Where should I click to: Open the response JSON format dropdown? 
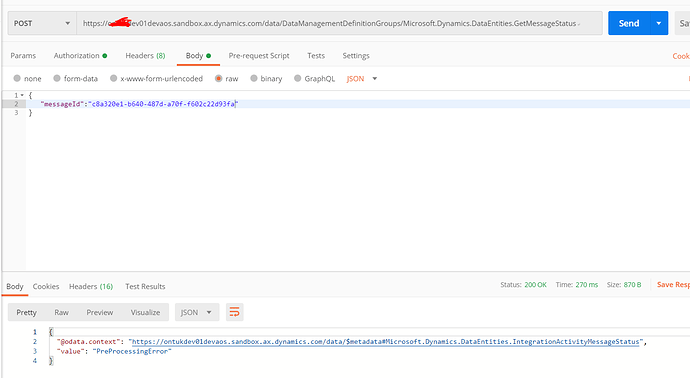tap(197, 312)
